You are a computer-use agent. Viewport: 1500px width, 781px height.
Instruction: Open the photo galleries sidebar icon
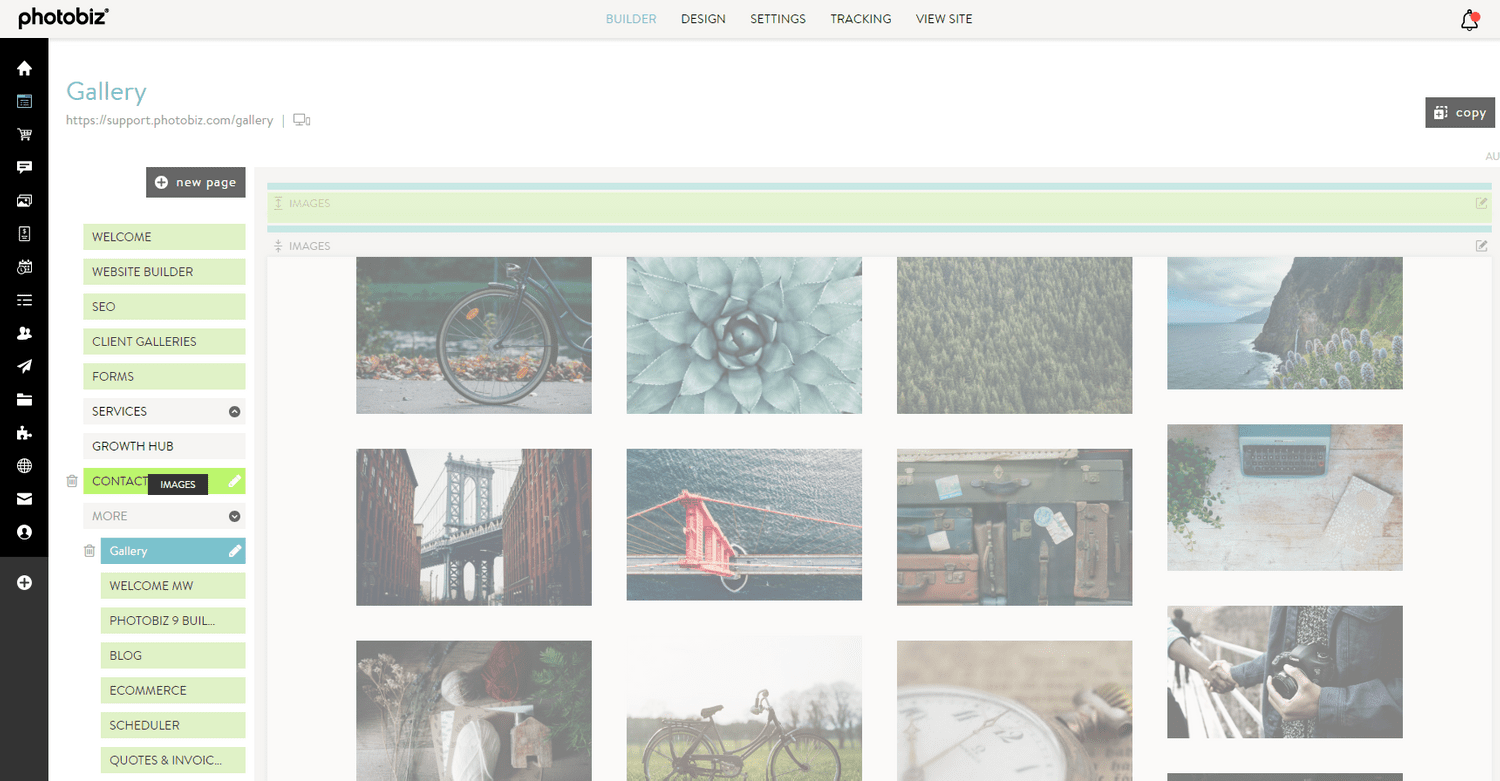click(24, 200)
